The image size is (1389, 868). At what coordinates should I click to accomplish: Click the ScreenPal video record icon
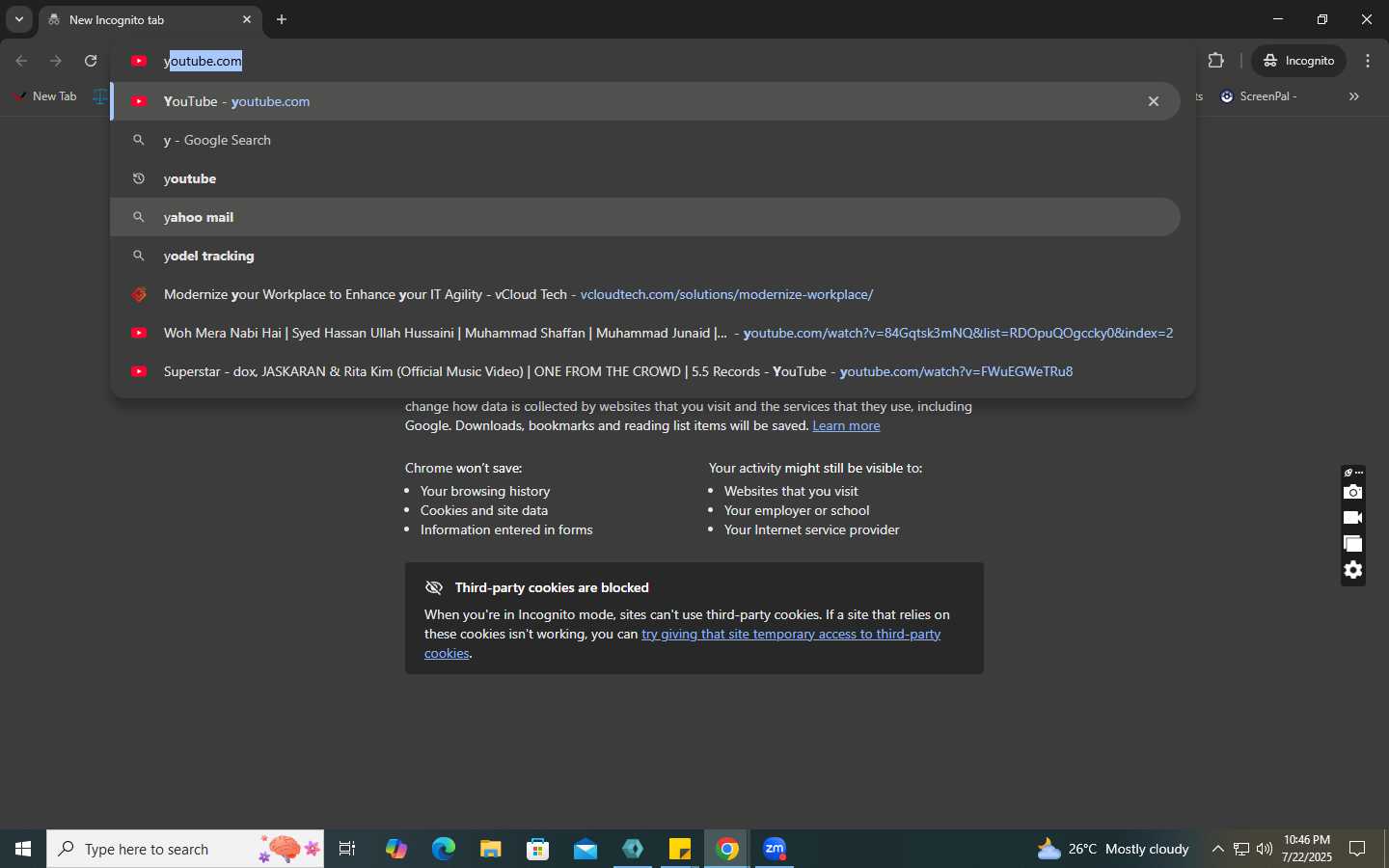[x=1353, y=518]
